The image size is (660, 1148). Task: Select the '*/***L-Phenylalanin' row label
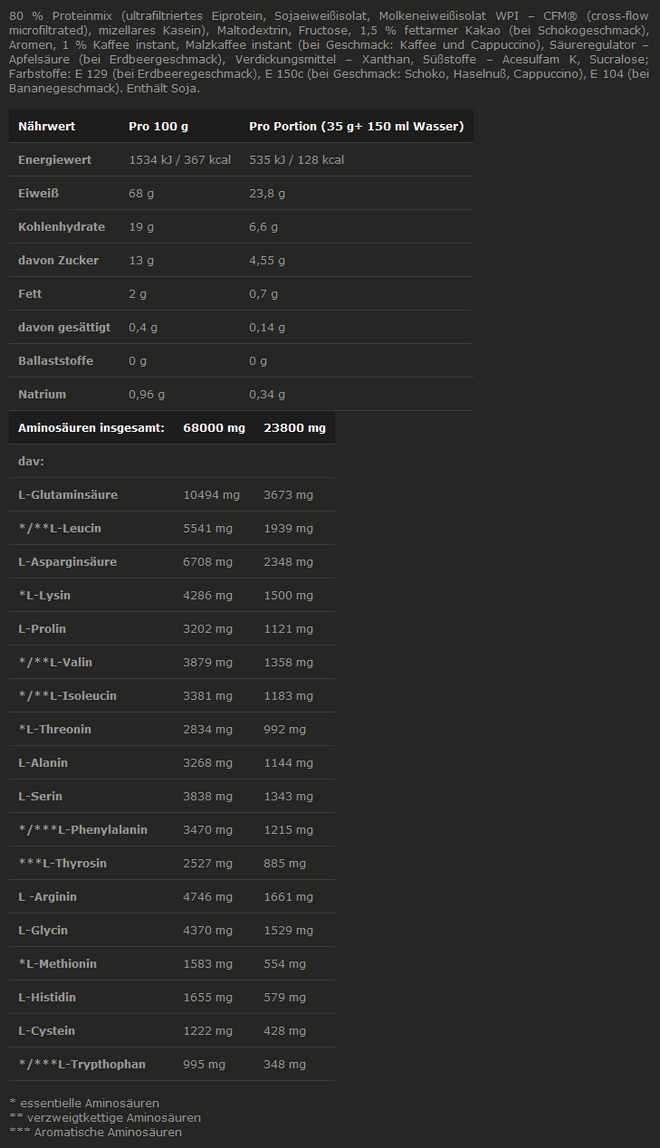pyautogui.click(x=83, y=830)
